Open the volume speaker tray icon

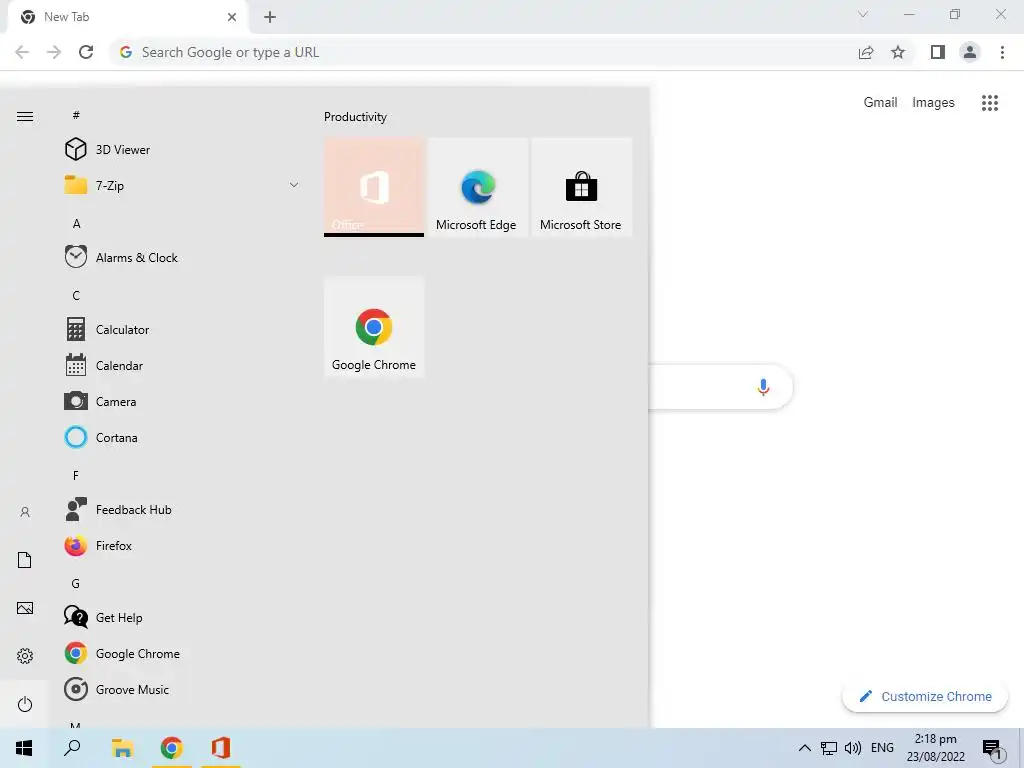tap(852, 748)
